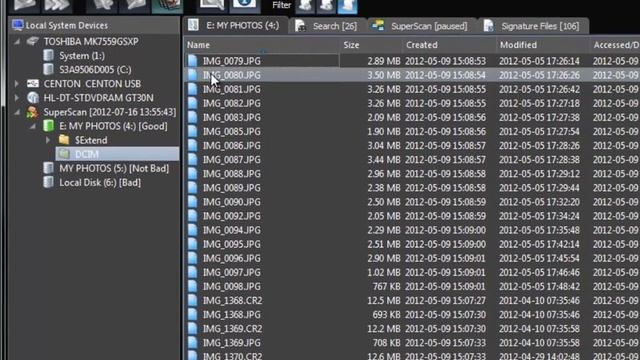
Task: Open the SuperScan [paused] tab
Action: click(x=422, y=26)
